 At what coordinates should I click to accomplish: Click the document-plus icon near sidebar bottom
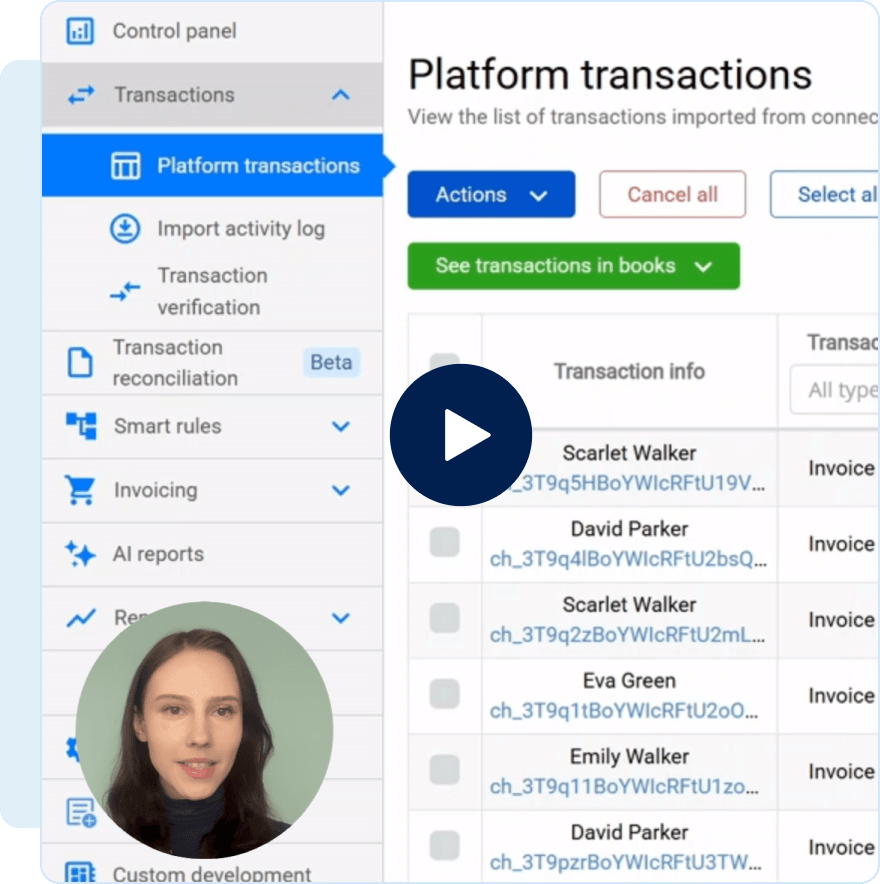[81, 812]
